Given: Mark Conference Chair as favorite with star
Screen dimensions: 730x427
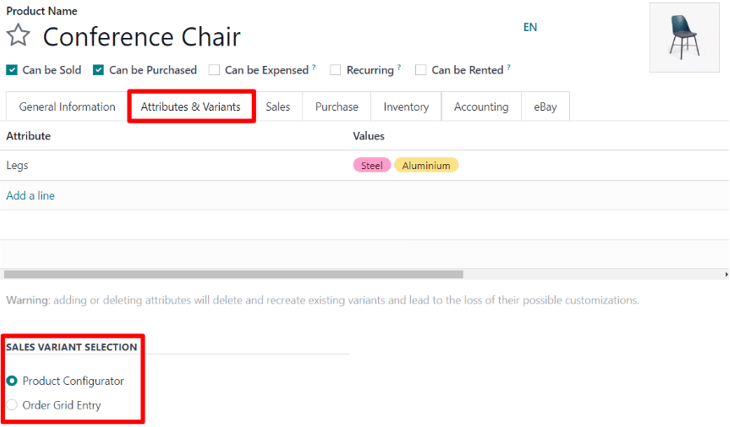Looking at the screenshot, I should click(18, 37).
